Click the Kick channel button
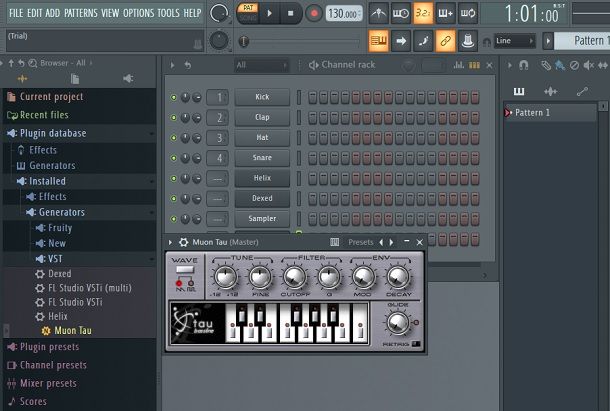Viewport: 610px width, 411px height. pyautogui.click(x=262, y=97)
